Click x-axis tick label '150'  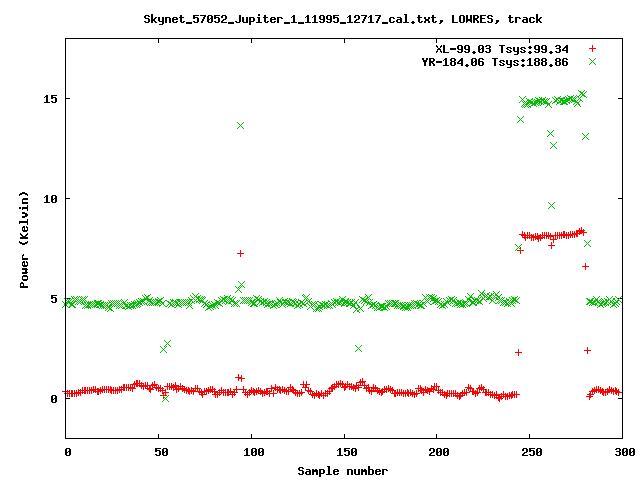pyautogui.click(x=347, y=452)
